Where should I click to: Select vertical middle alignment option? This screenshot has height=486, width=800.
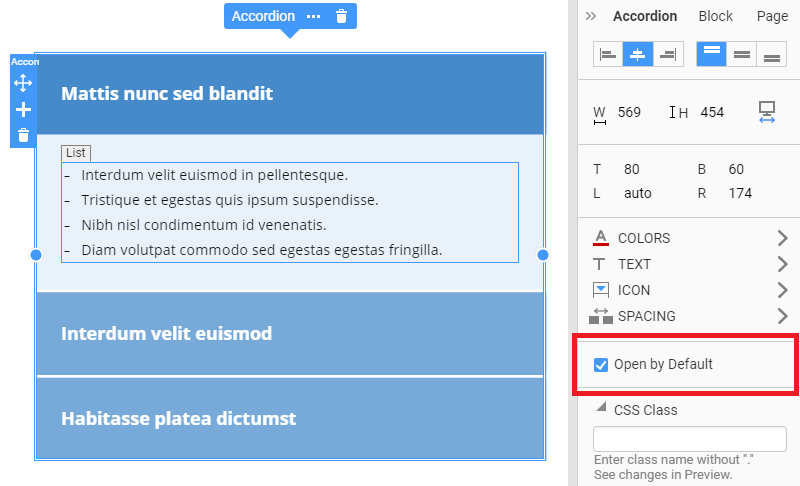pyautogui.click(x=741, y=54)
